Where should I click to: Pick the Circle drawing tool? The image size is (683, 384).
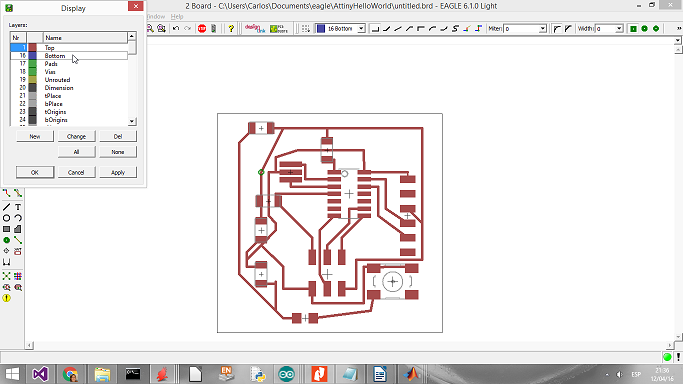(6, 218)
